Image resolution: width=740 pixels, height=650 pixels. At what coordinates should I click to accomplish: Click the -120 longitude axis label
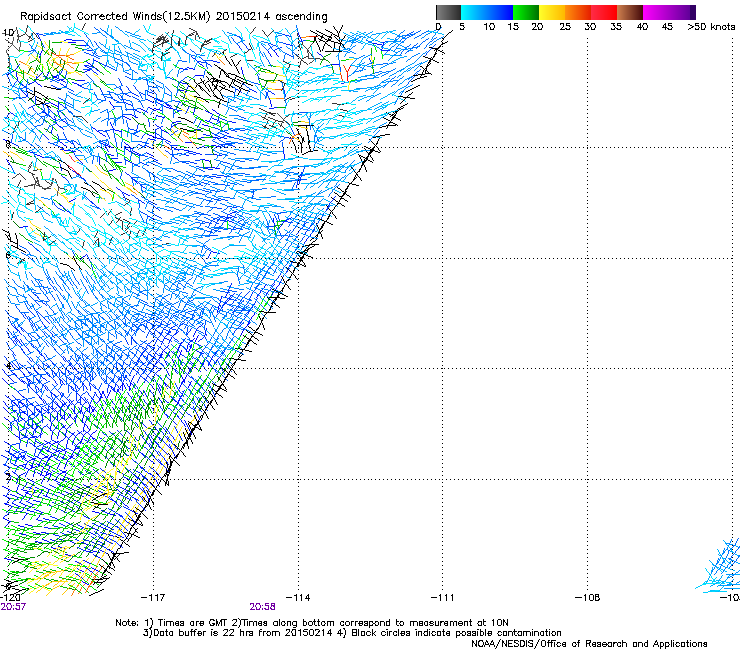point(10,598)
